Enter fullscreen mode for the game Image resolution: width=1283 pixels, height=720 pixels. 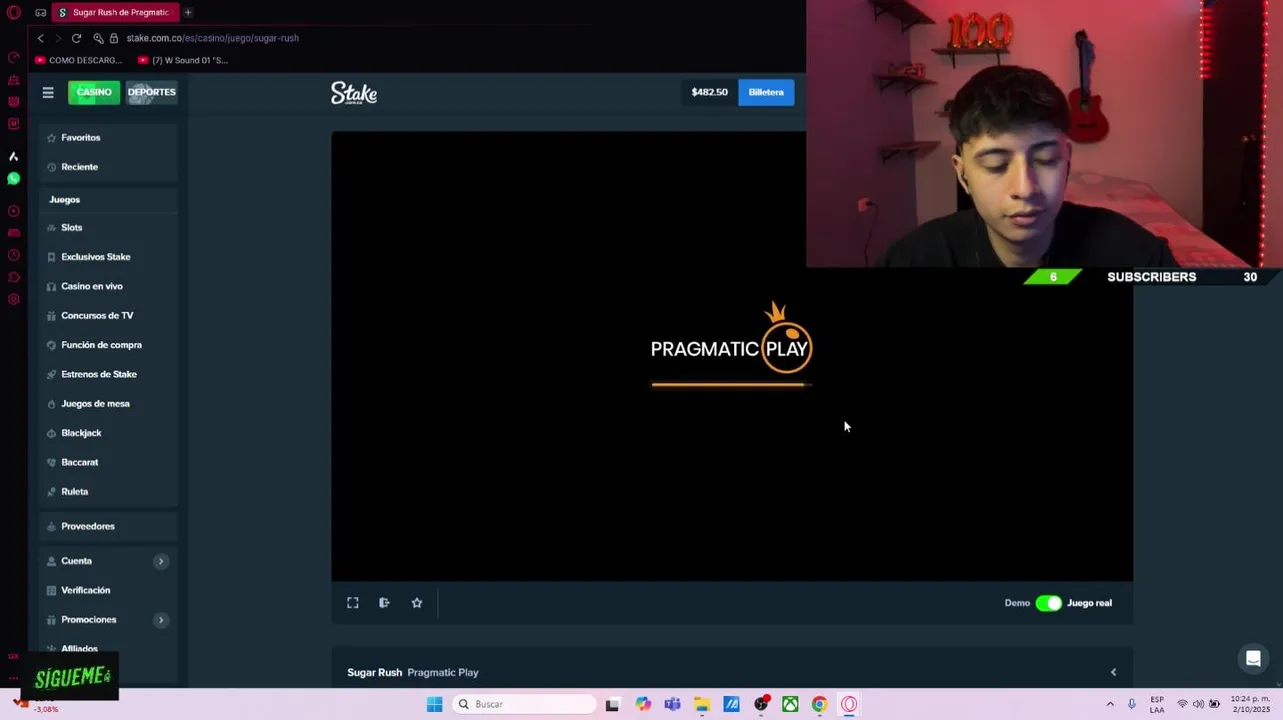click(353, 603)
